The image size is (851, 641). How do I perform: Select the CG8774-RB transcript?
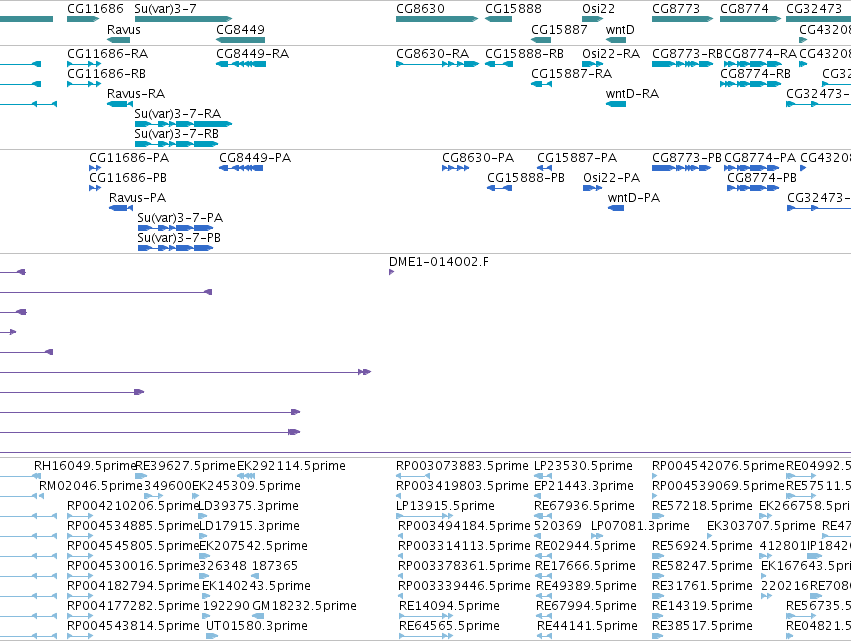751,84
